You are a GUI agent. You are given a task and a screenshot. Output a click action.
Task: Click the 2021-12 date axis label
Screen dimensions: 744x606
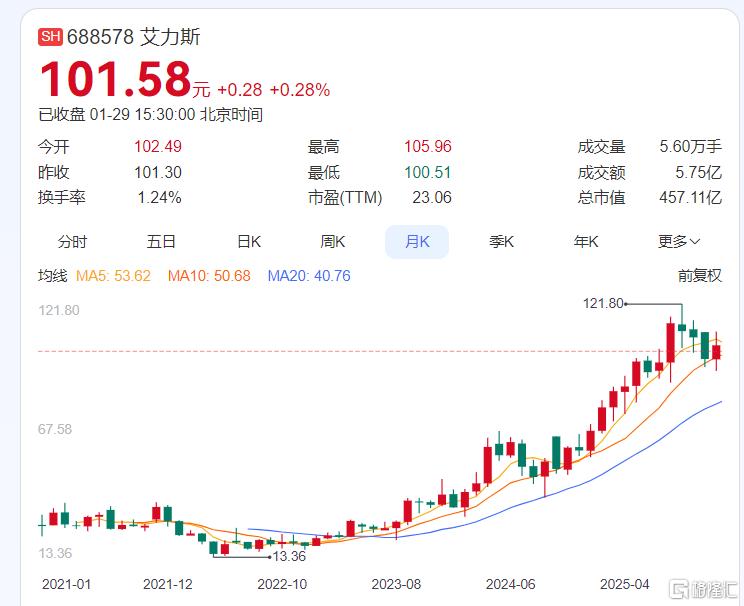pos(168,584)
